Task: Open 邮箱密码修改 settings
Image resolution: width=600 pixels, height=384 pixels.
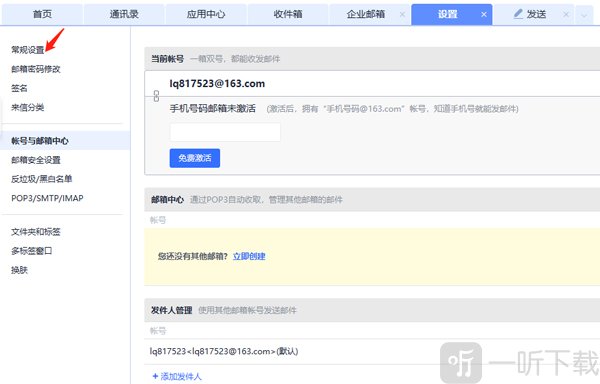Action: pyautogui.click(x=36, y=69)
